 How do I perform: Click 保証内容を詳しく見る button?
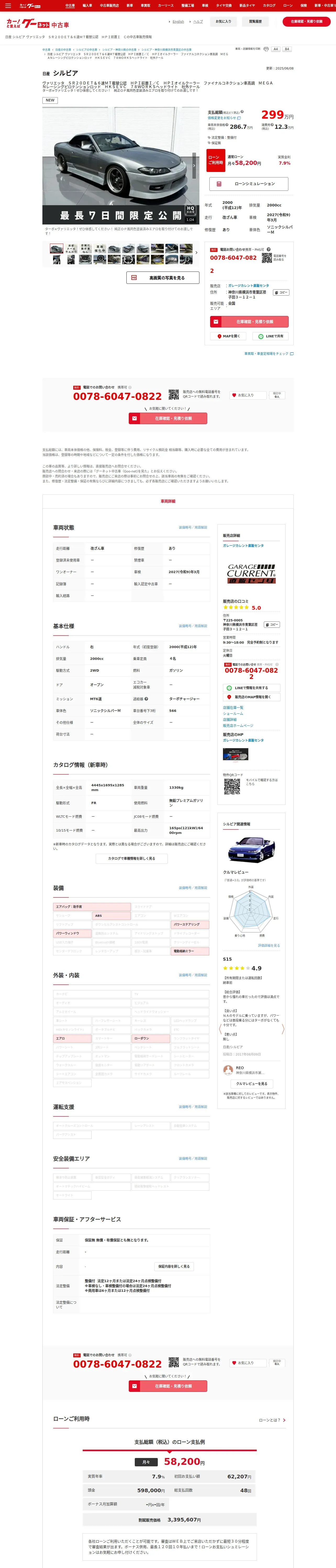pos(174,1266)
